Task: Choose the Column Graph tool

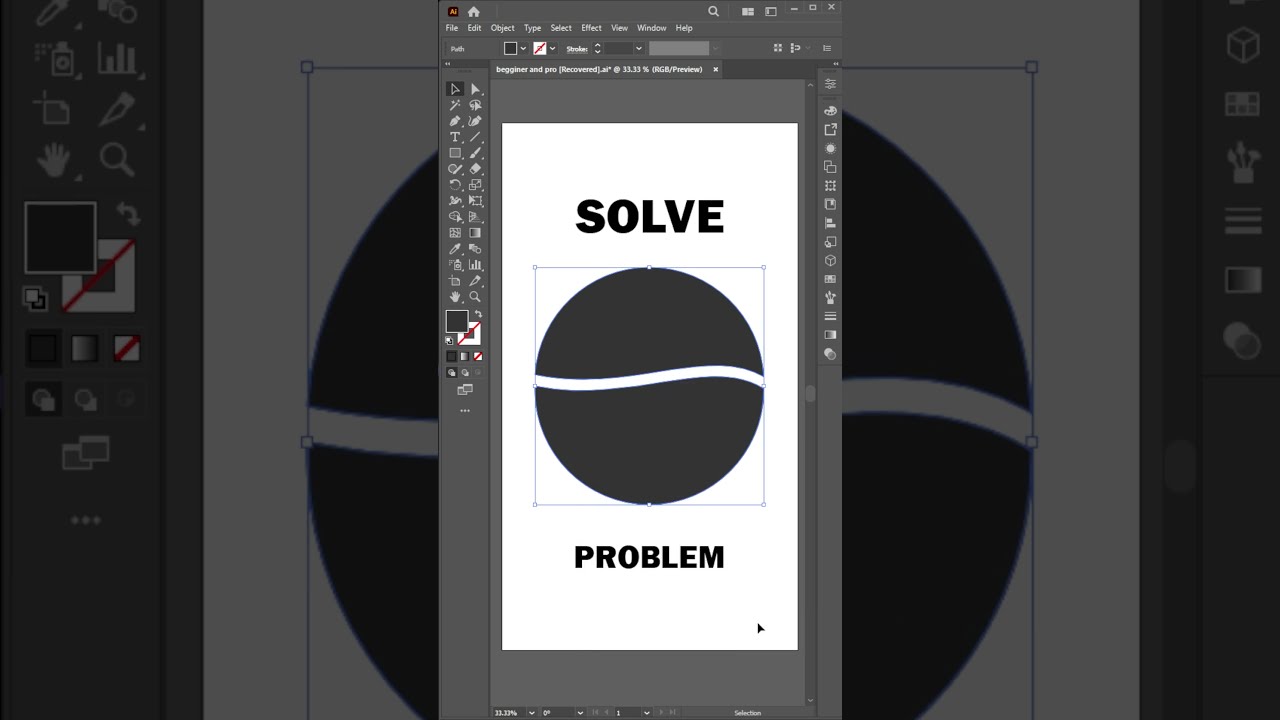Action: point(475,265)
